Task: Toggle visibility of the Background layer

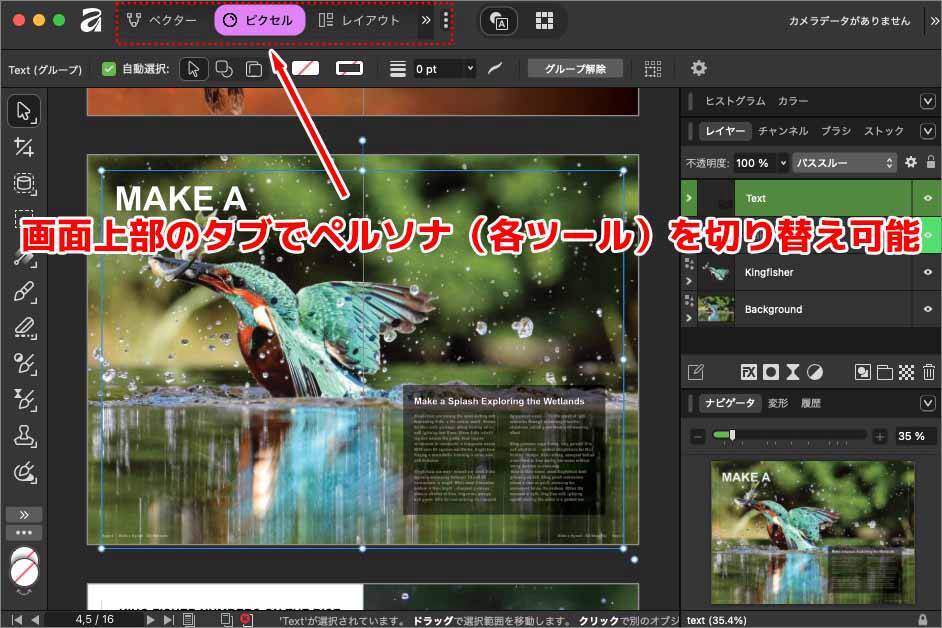Action: tap(928, 309)
